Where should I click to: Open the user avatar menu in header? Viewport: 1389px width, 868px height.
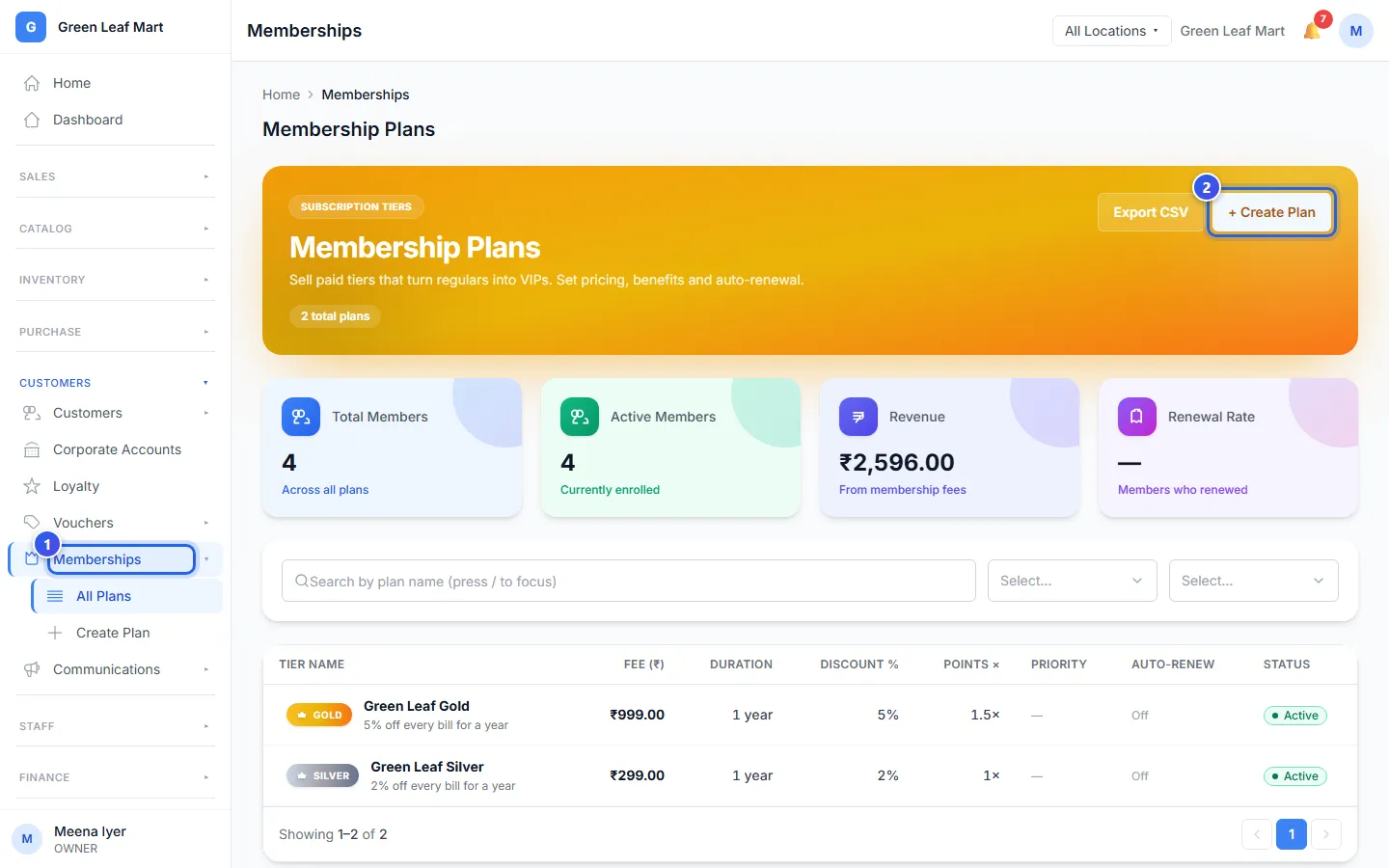[x=1355, y=31]
